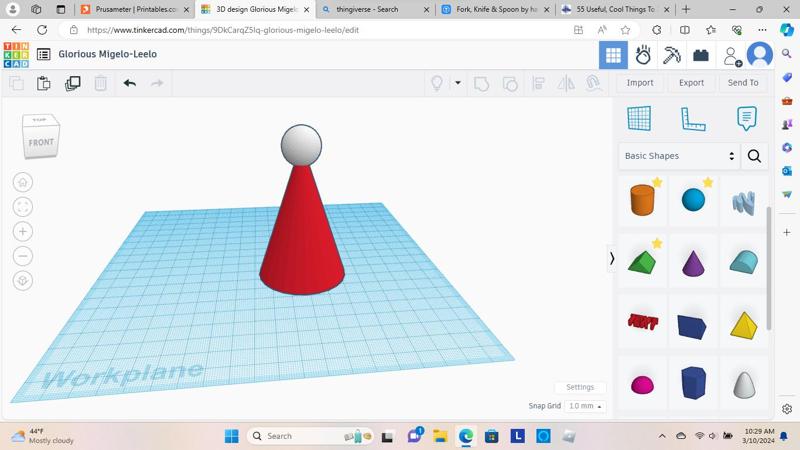Screen dimensions: 800x450
Task: Click the Duplicate and repeat icon
Action: (72, 83)
